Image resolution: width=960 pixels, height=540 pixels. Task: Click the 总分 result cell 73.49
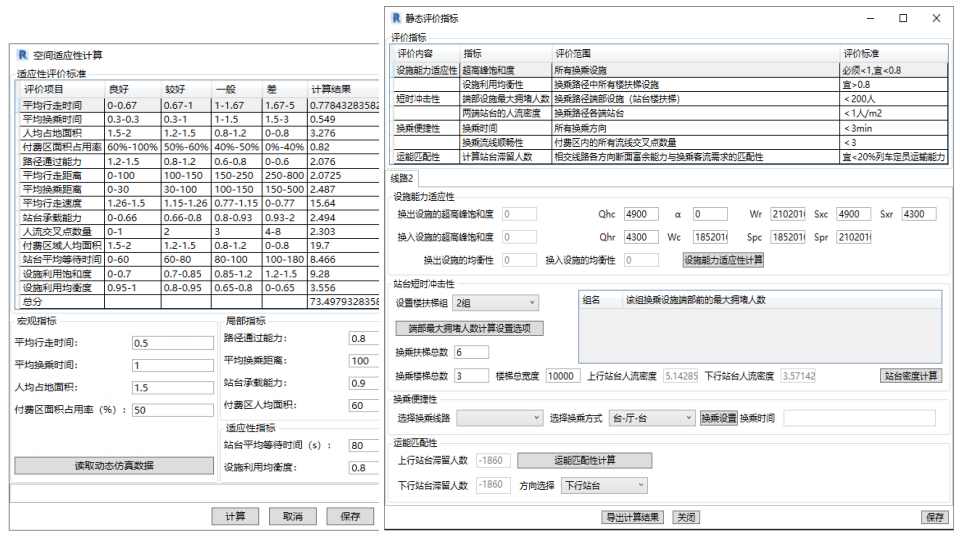(343, 302)
